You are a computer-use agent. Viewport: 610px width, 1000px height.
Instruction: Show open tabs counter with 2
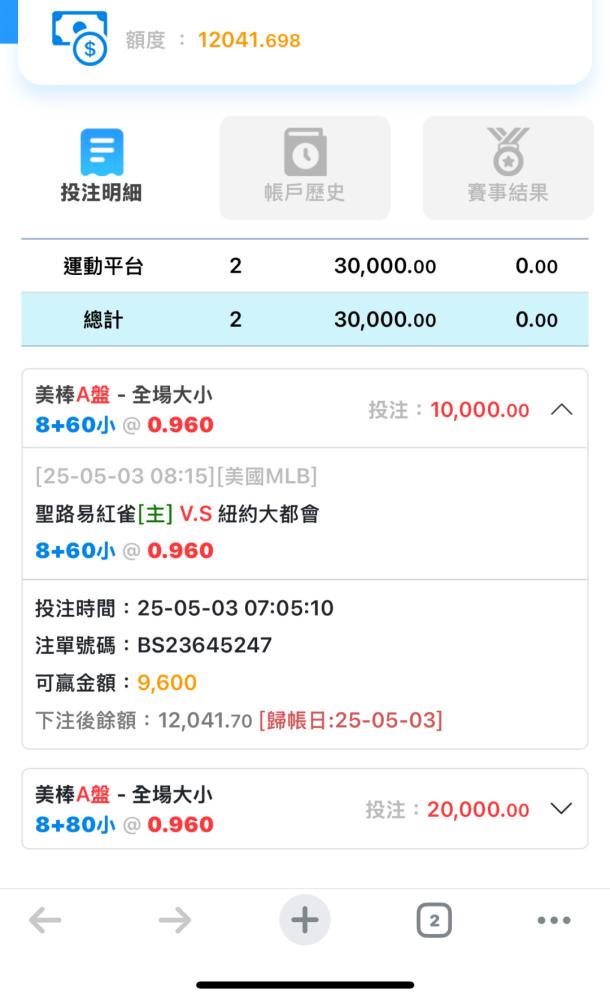[x=435, y=920]
